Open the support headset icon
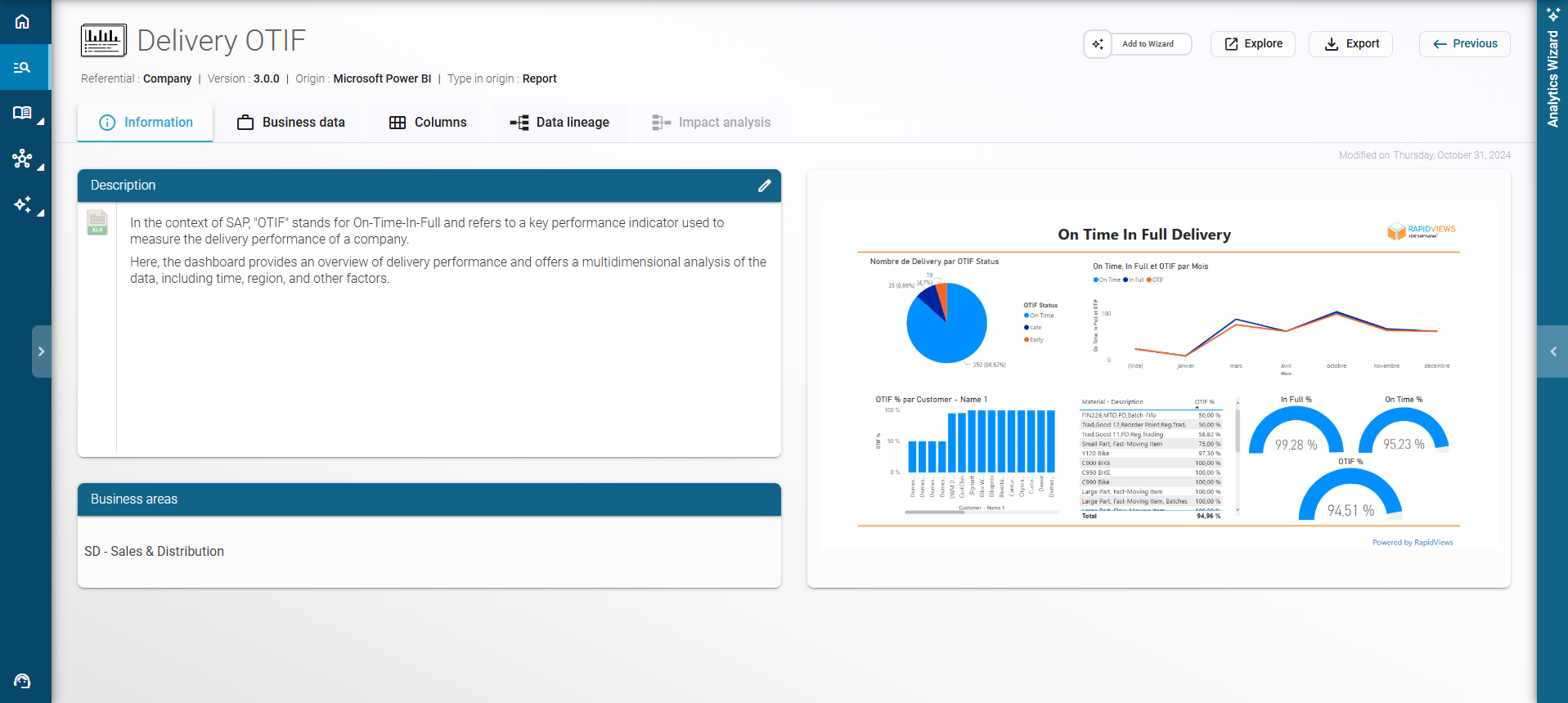Viewport: 1568px width, 703px height. 22,681
